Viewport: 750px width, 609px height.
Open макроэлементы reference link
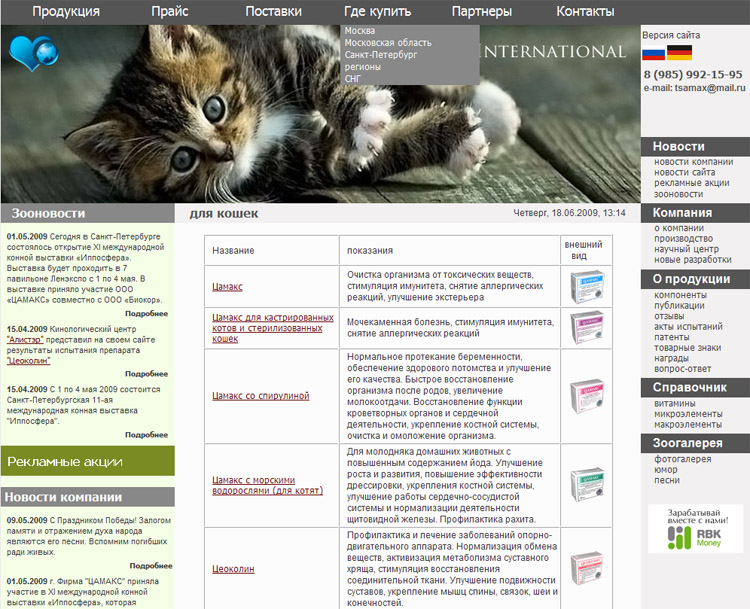[688, 424]
